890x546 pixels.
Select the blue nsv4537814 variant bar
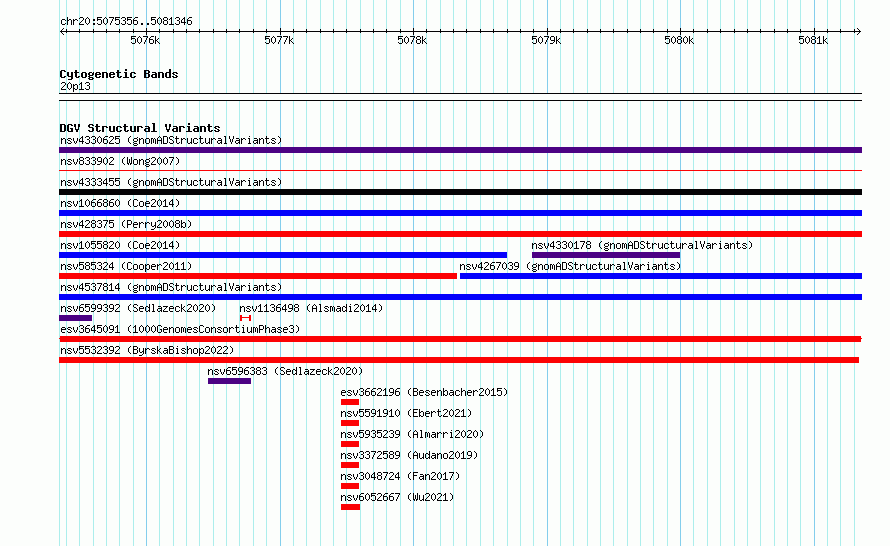tap(460, 297)
